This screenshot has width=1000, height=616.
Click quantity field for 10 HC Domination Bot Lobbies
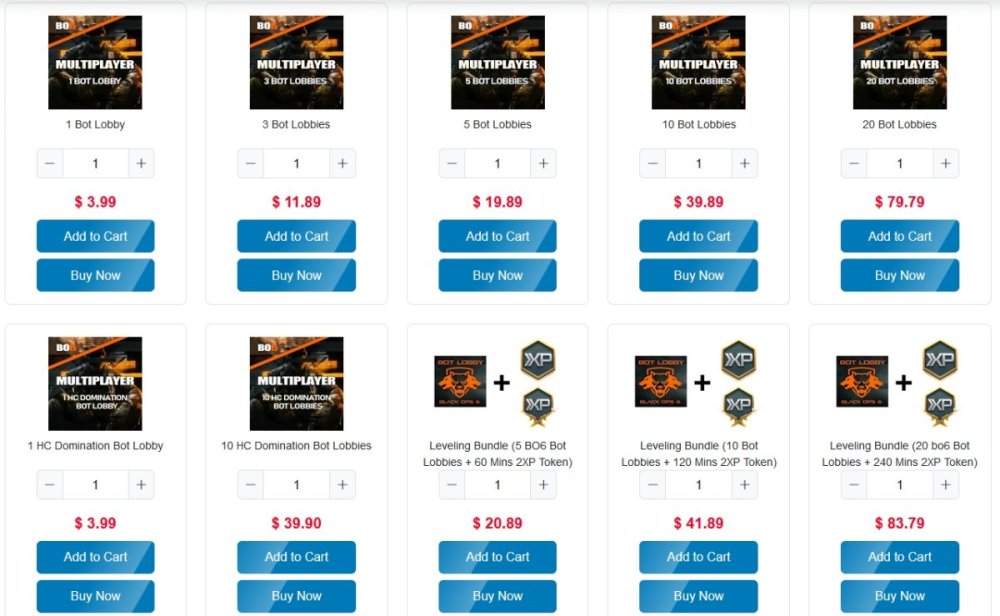[297, 485]
